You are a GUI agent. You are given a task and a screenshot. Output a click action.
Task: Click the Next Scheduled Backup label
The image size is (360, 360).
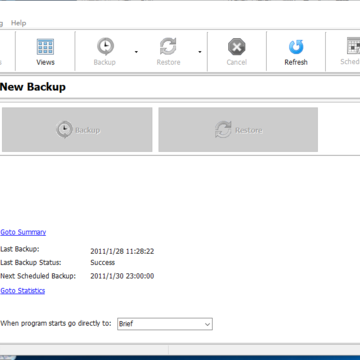(38, 276)
